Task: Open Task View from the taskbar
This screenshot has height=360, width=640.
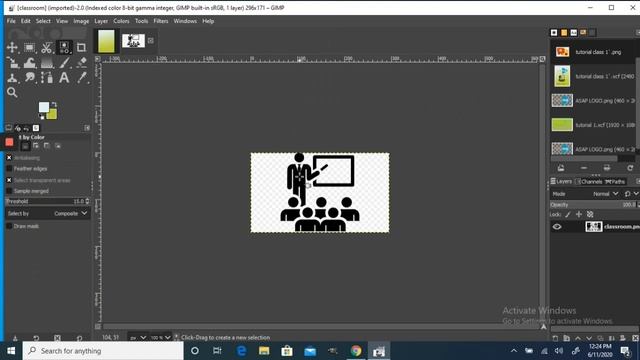Action: (218, 351)
